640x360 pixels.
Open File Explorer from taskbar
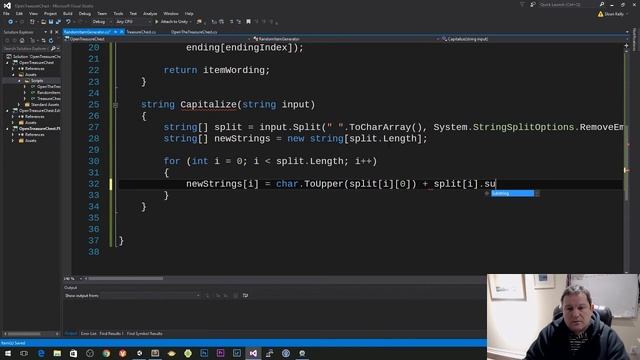(57, 353)
